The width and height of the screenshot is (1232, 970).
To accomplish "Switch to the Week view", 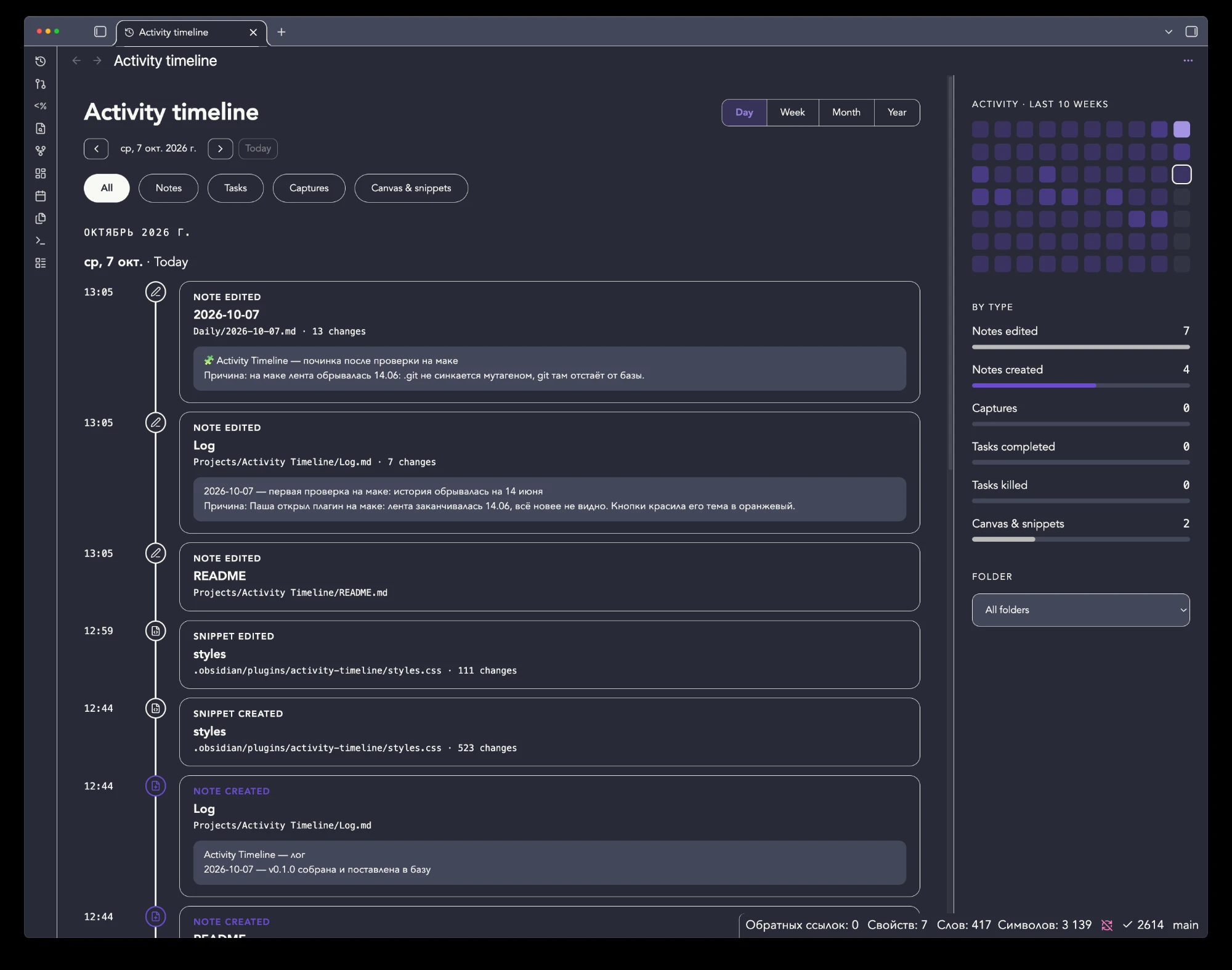I will (x=793, y=112).
